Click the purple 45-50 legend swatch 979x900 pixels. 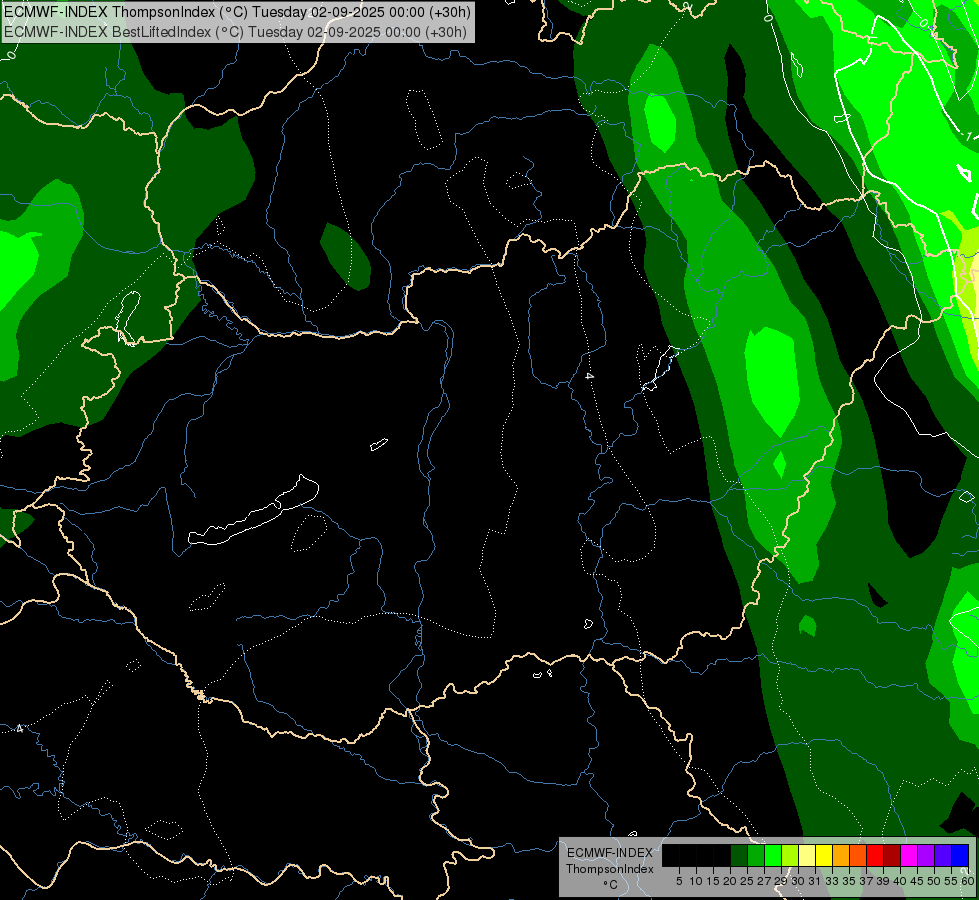point(926,856)
